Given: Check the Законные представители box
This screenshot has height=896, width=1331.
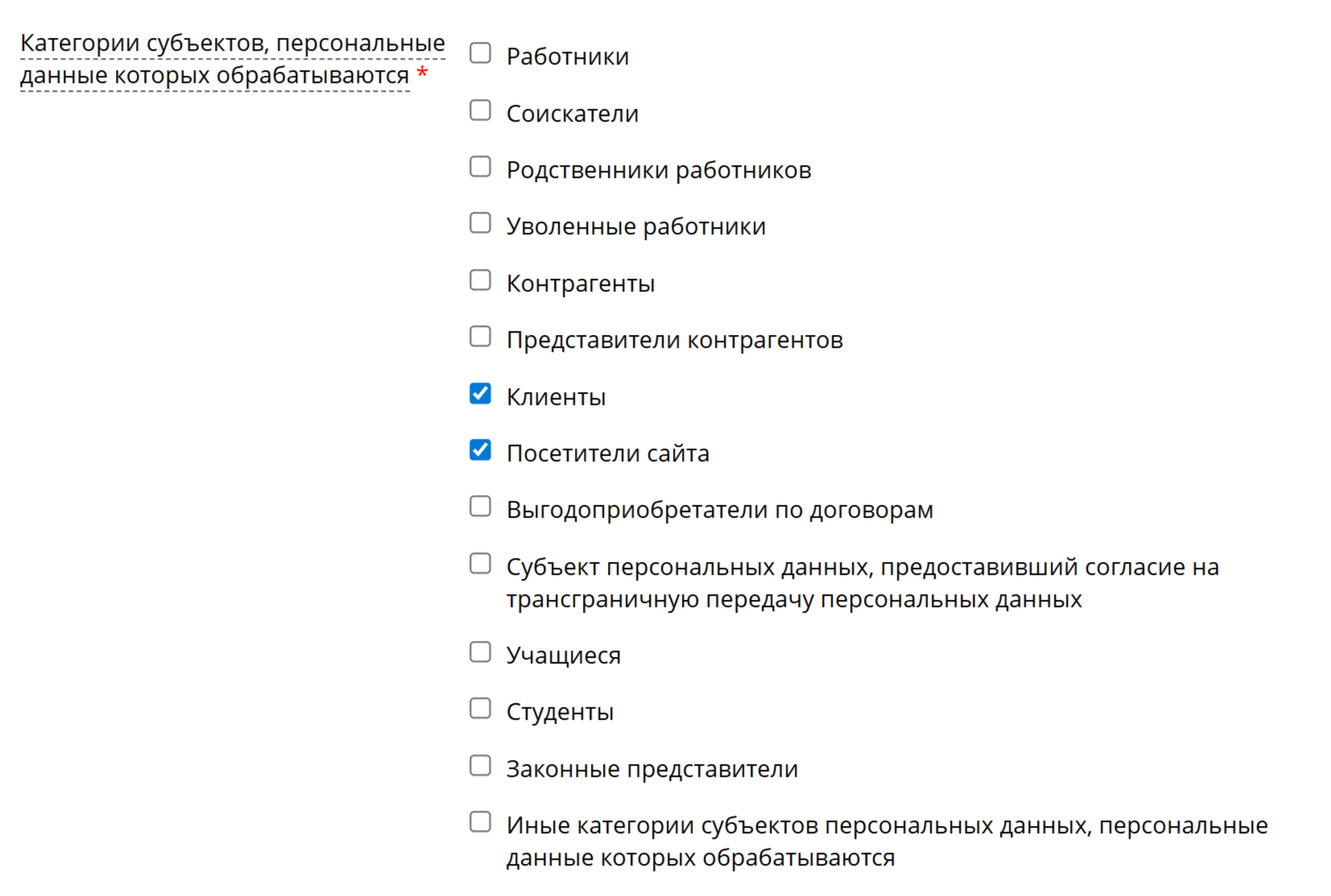Looking at the screenshot, I should [x=480, y=766].
